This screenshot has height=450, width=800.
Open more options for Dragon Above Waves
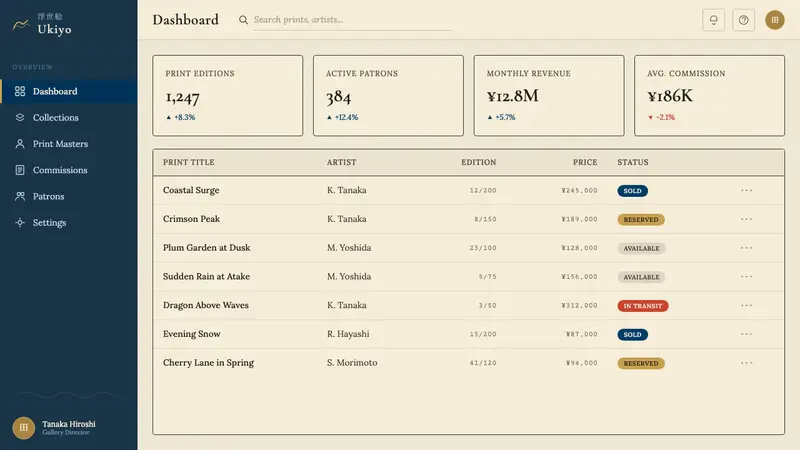[x=746, y=305]
